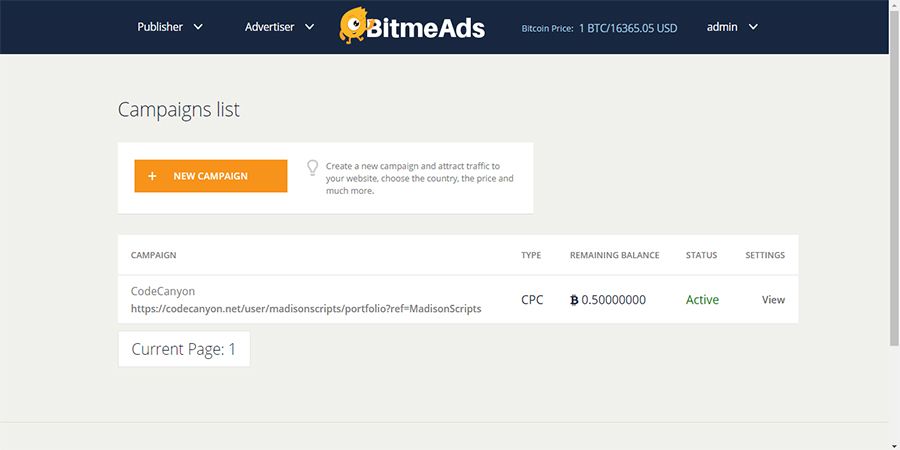Open the admin account dropdown arrow
Viewport: 900px width, 450px height.
click(x=753, y=27)
